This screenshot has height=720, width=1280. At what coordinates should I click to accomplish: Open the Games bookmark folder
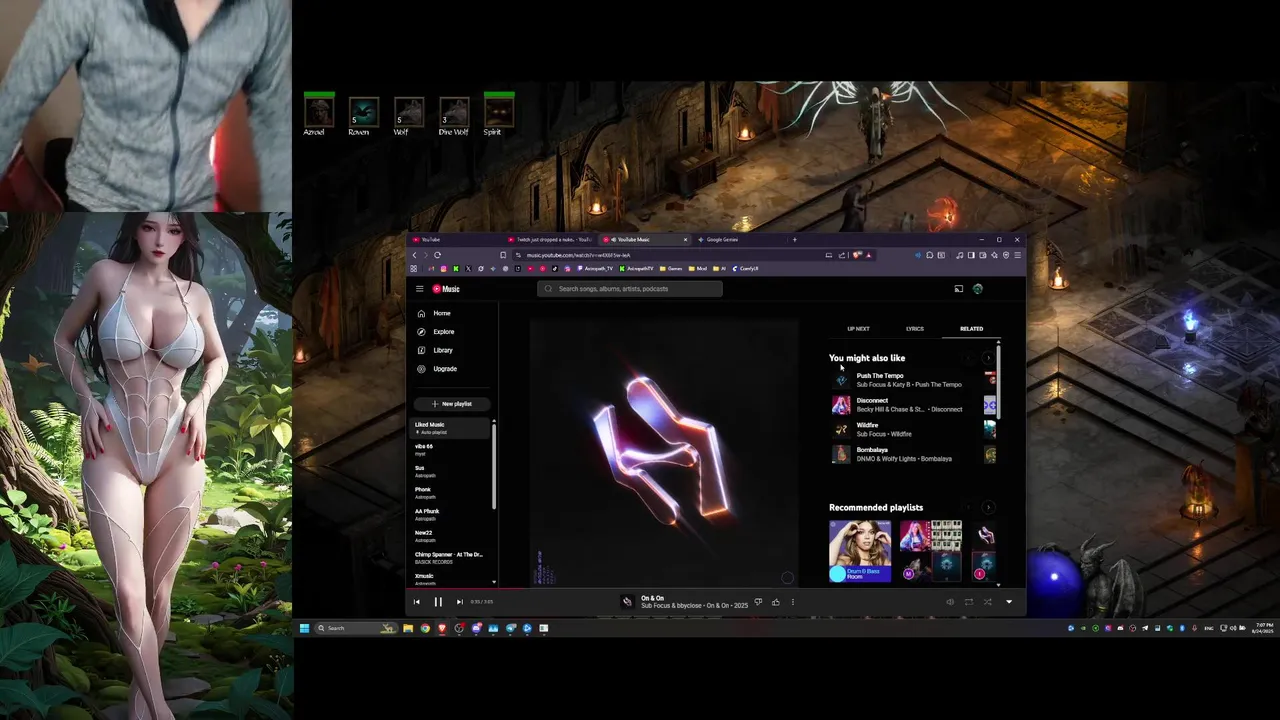(672, 269)
